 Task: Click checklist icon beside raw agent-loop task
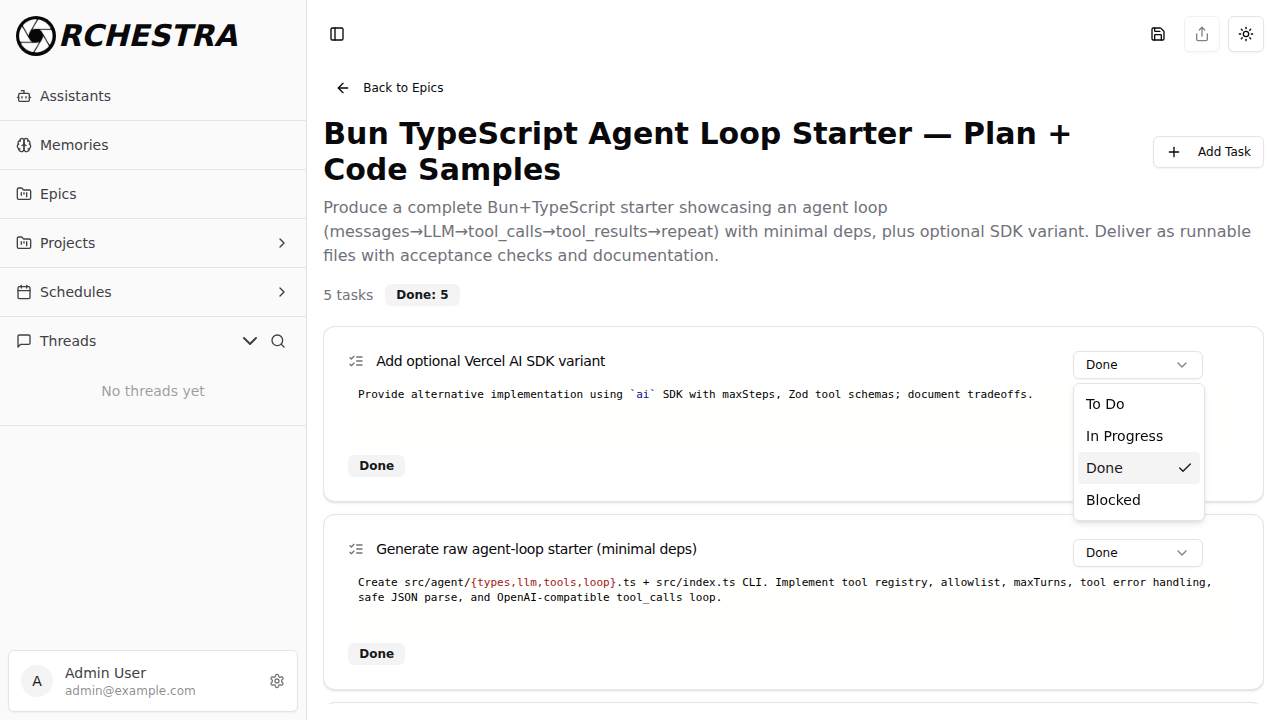point(356,549)
